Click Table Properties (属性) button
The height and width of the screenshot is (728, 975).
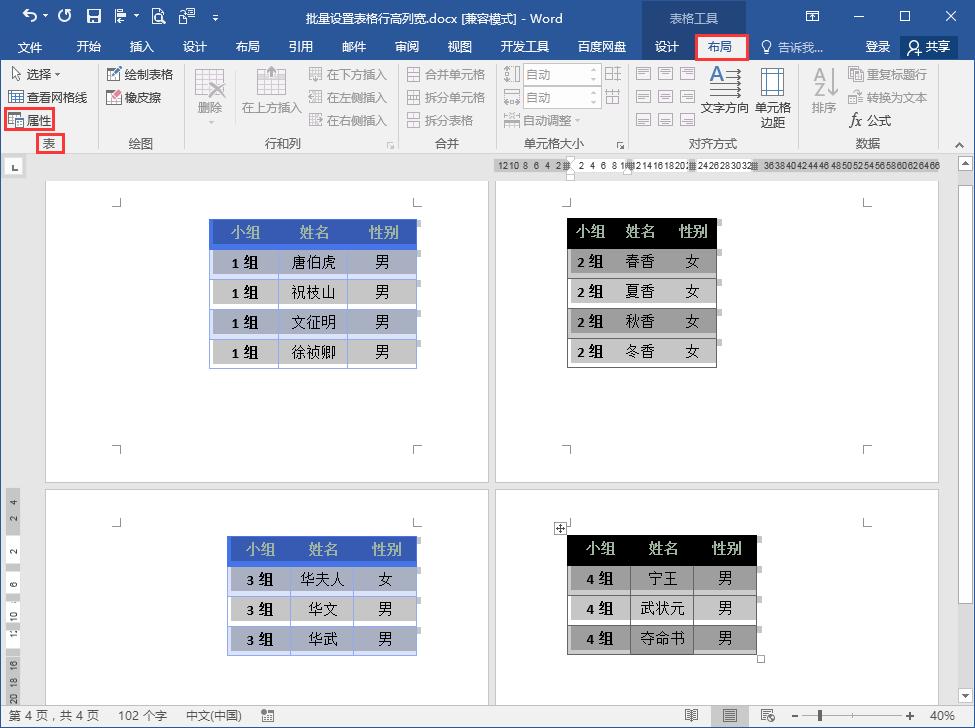coord(31,121)
